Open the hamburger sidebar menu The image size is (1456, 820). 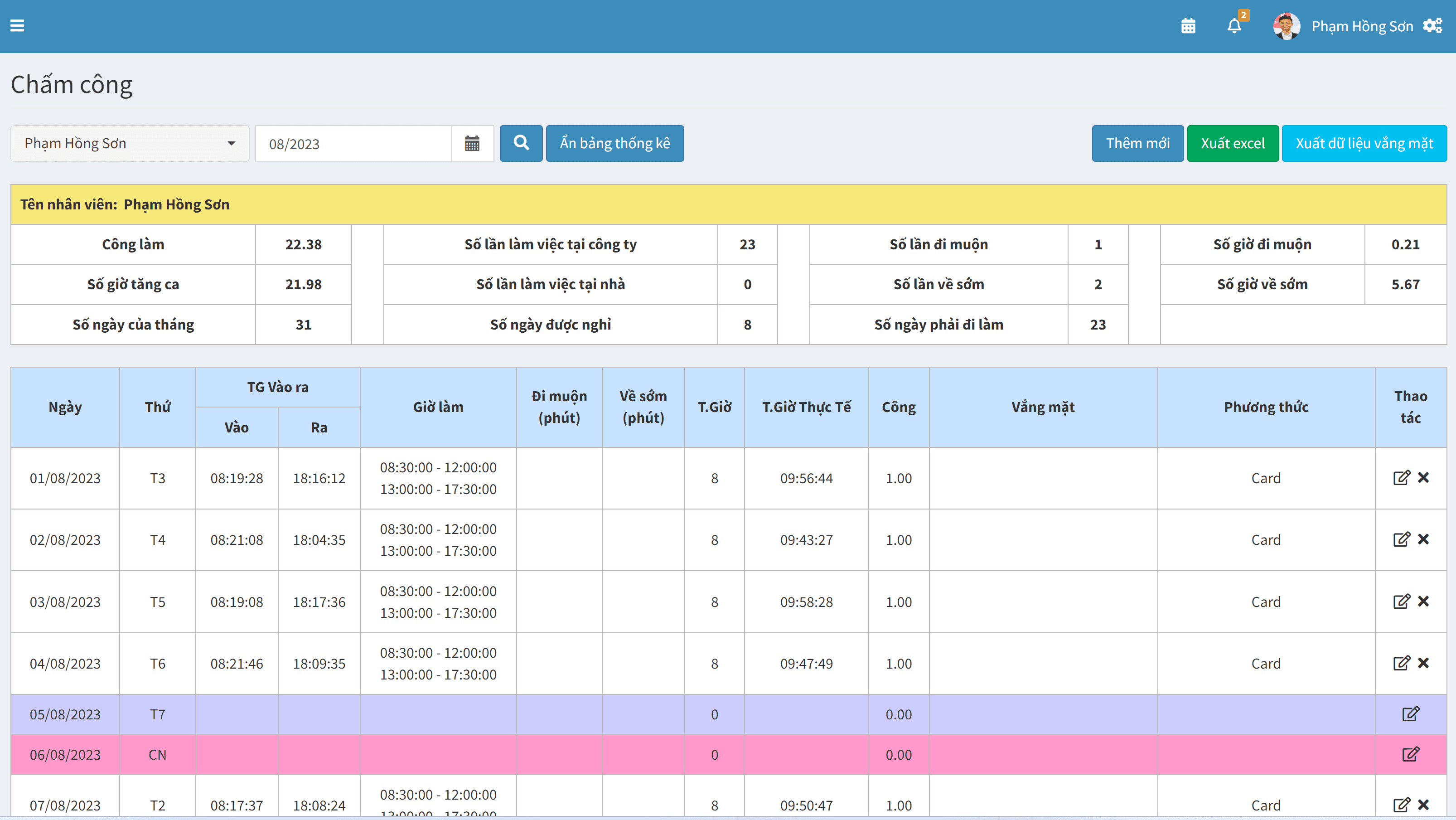coord(18,26)
